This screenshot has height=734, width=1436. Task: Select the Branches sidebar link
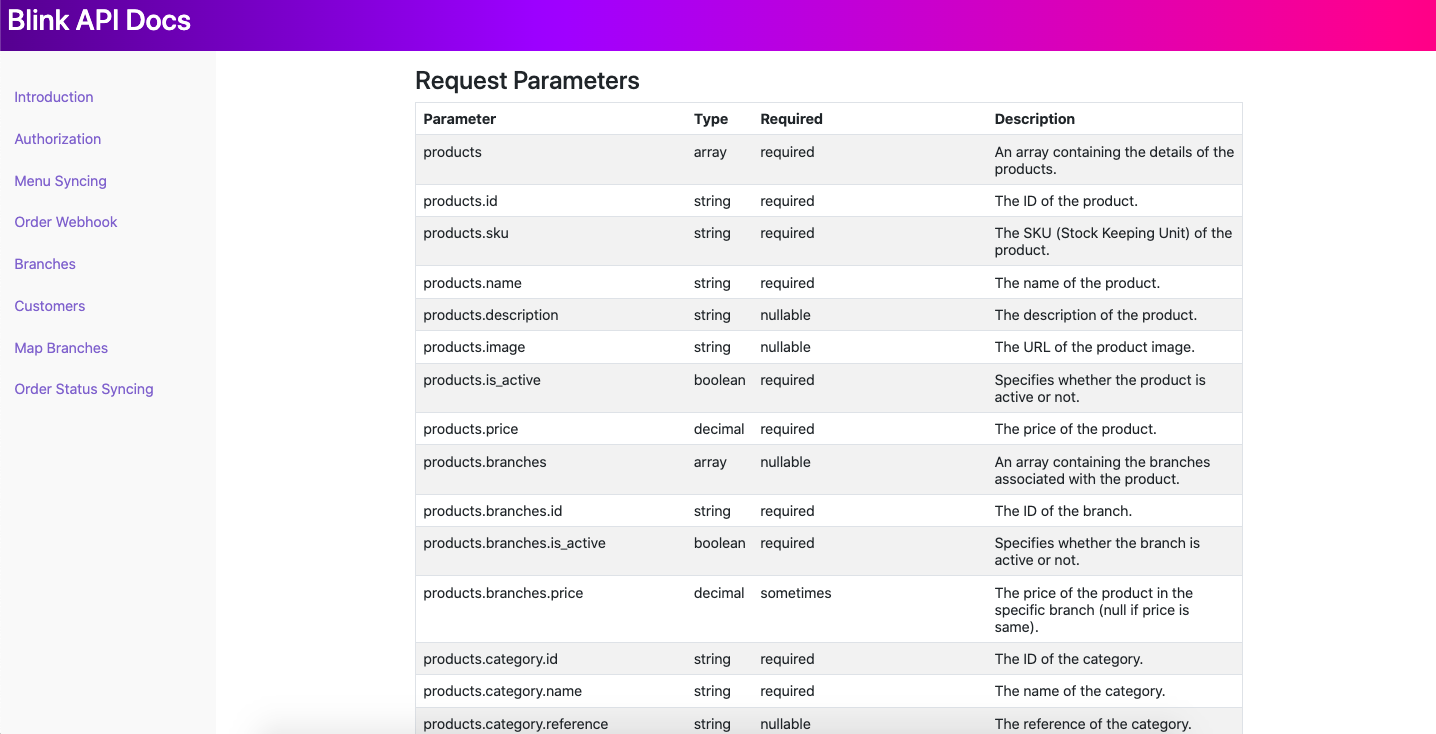(x=45, y=264)
